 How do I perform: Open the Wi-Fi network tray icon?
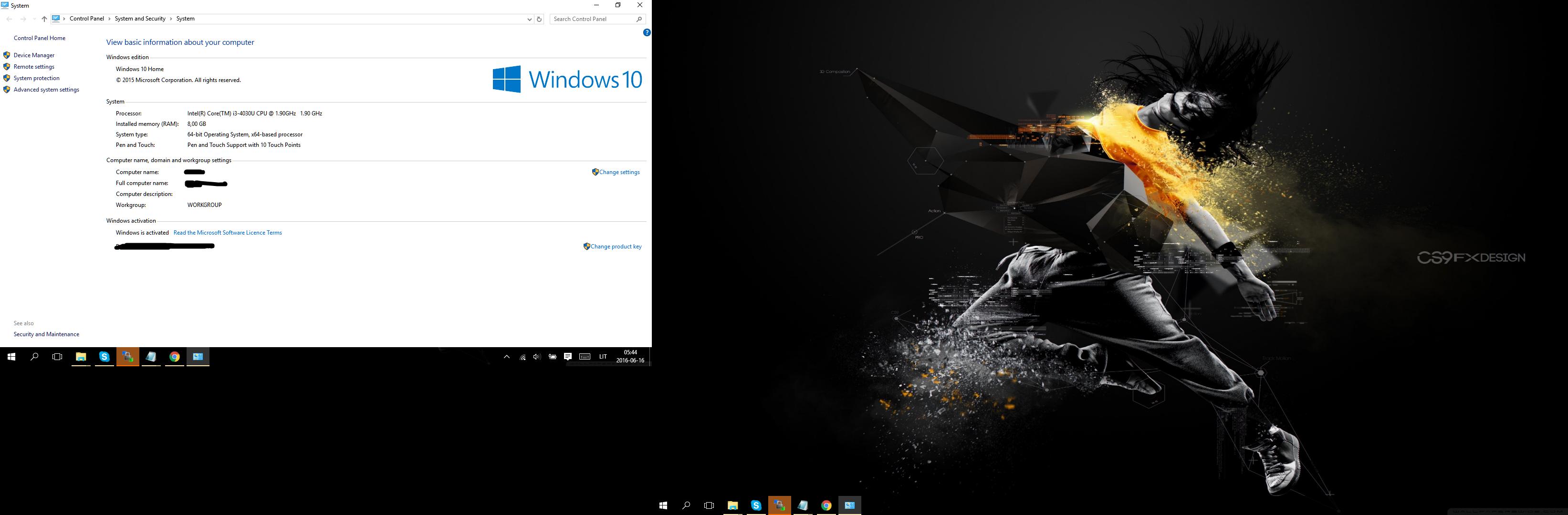pyautogui.click(x=522, y=357)
